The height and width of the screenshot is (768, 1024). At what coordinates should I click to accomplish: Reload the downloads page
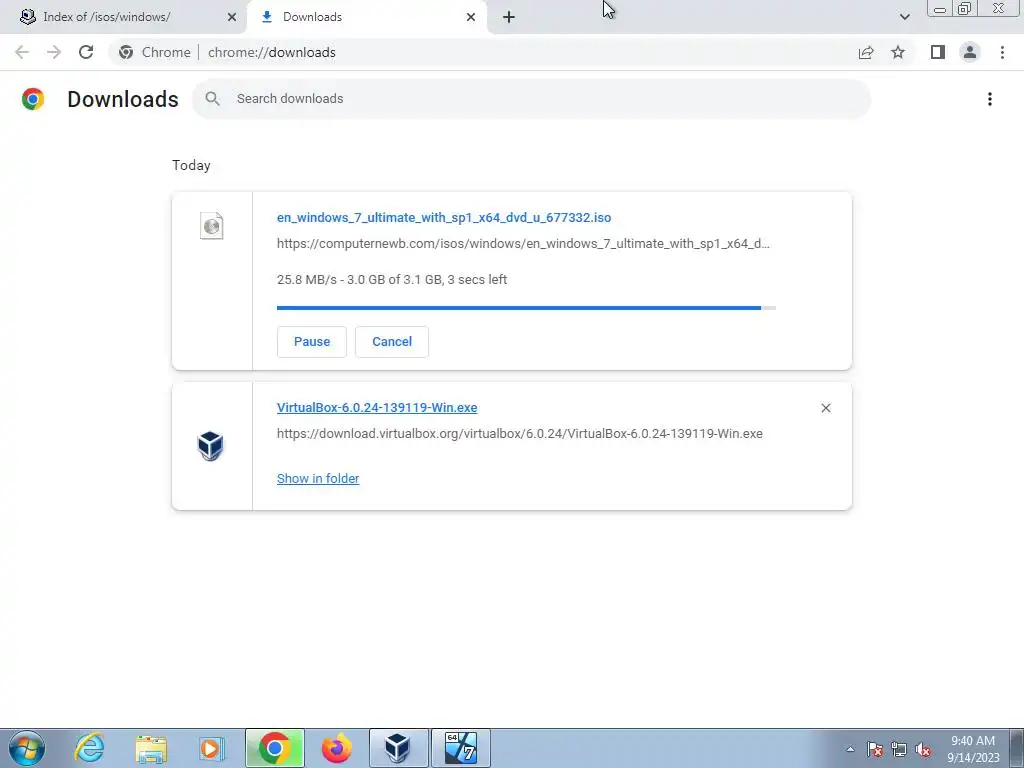[x=86, y=52]
